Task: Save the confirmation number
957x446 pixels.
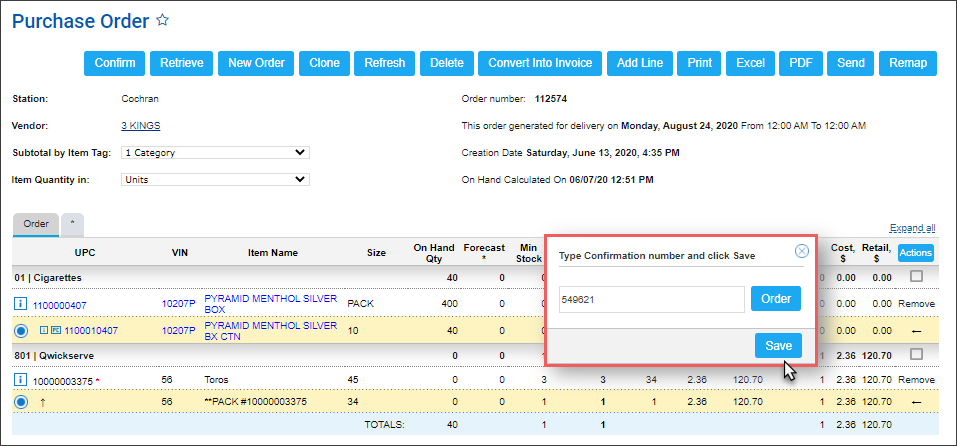Action: click(778, 345)
